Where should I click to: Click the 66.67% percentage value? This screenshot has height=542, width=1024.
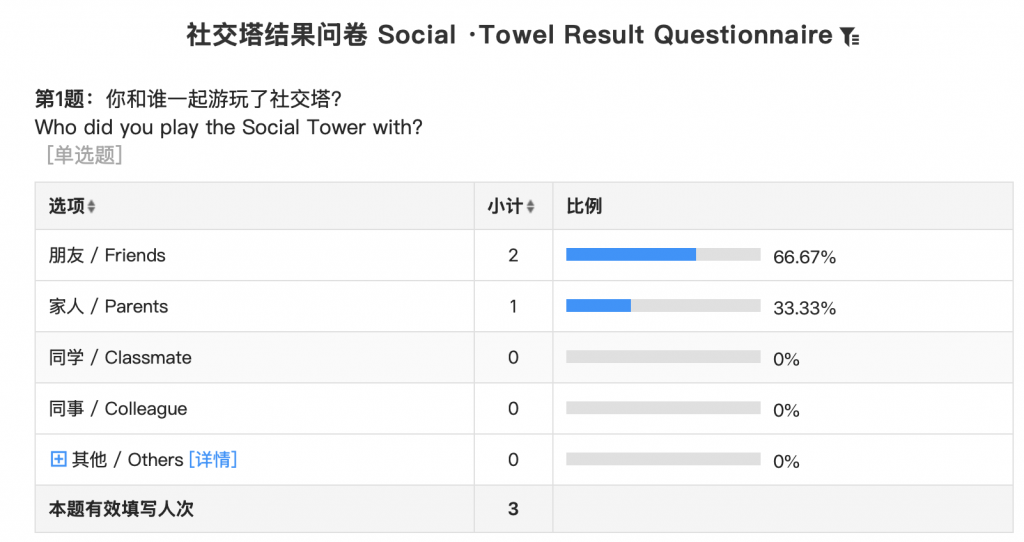[804, 257]
